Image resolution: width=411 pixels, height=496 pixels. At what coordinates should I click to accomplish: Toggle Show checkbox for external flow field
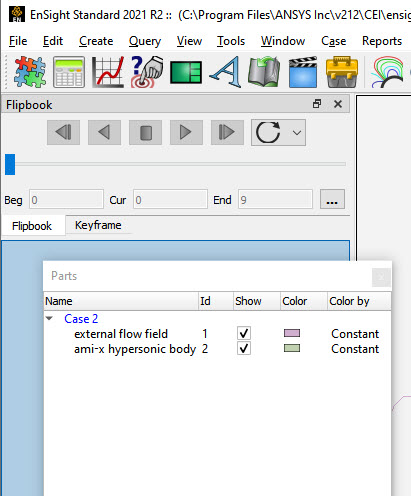[x=244, y=333]
